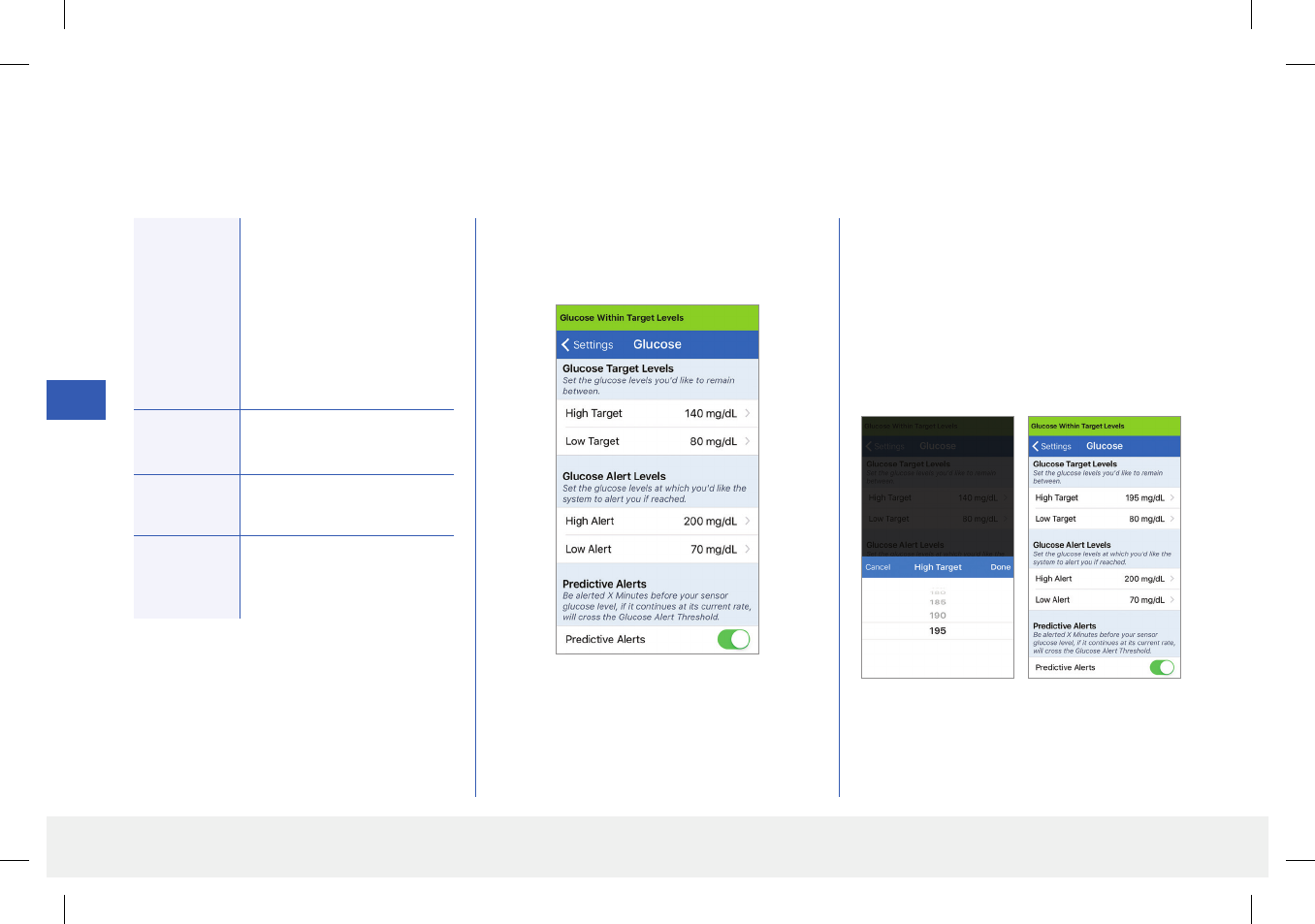Open High Alert row in 195 mg/dL screen
Image resolution: width=1315 pixels, height=924 pixels.
point(1105,579)
